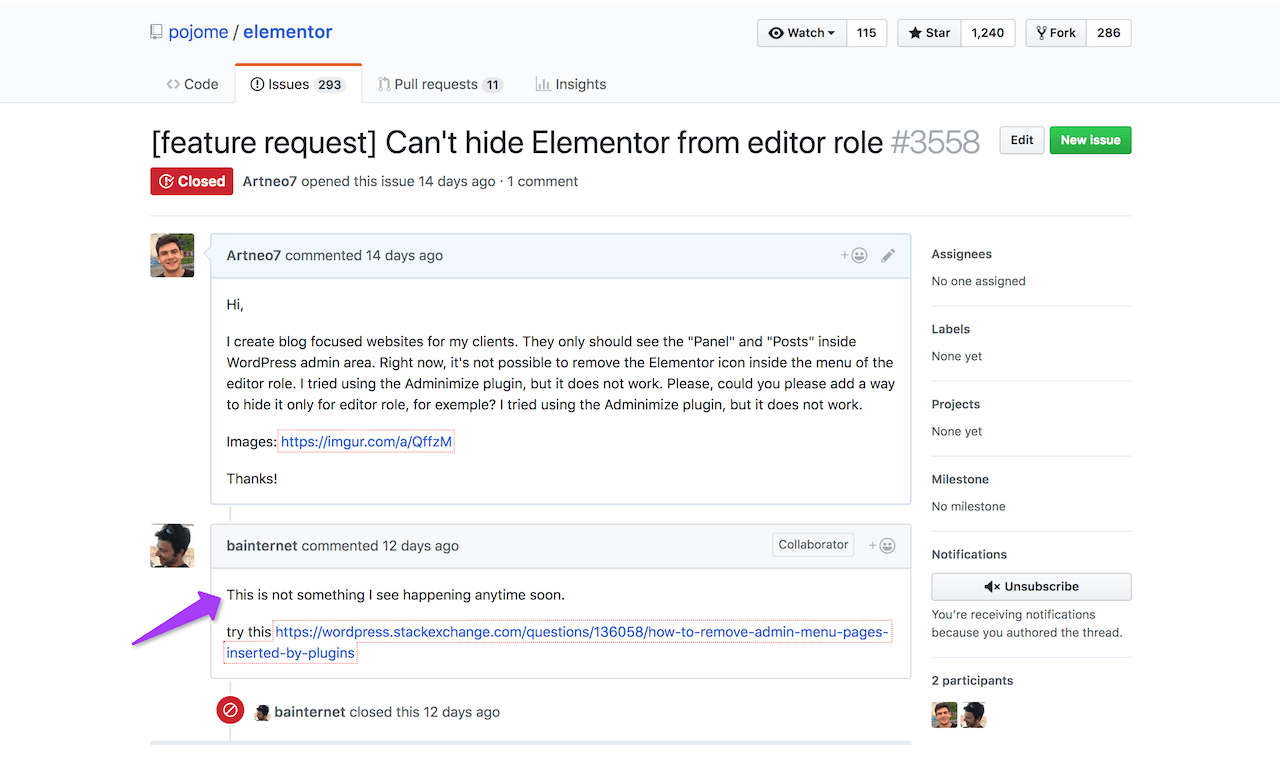The image size is (1280, 764).
Task: Click the Collaborator badge
Action: coord(813,545)
